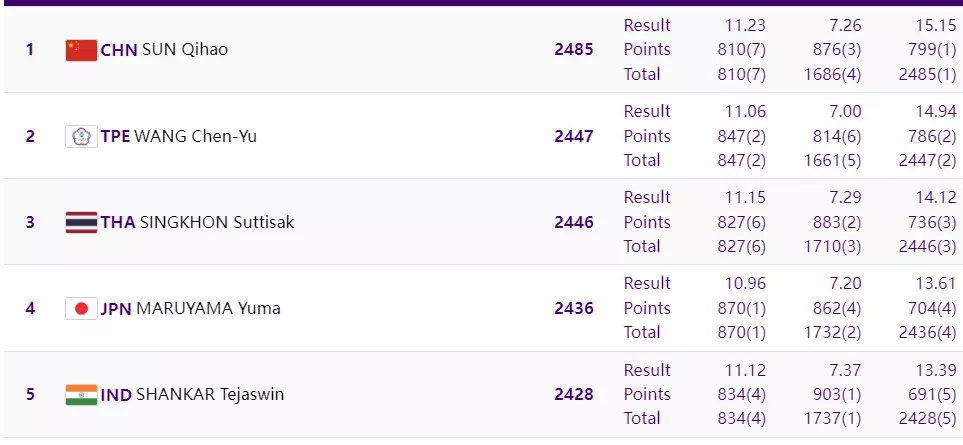Click the China flag icon
This screenshot has height=445, width=963.
[81, 50]
